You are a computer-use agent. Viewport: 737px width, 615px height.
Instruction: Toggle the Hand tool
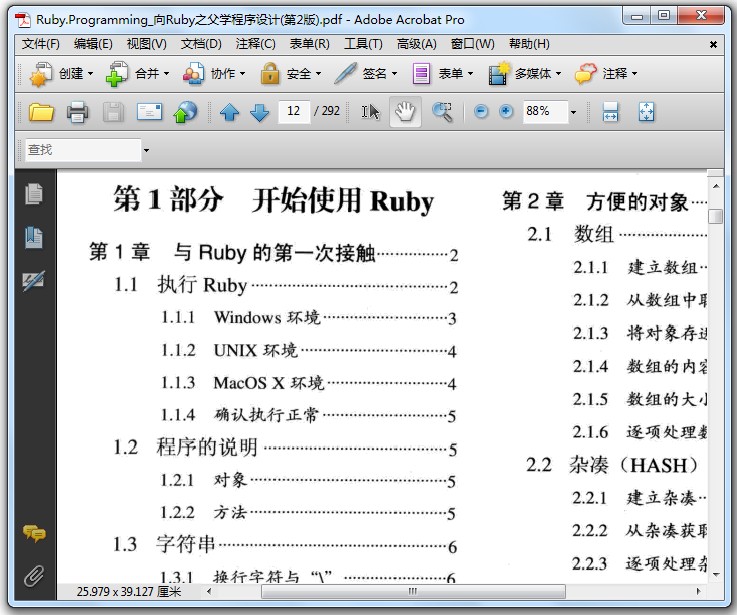point(405,112)
